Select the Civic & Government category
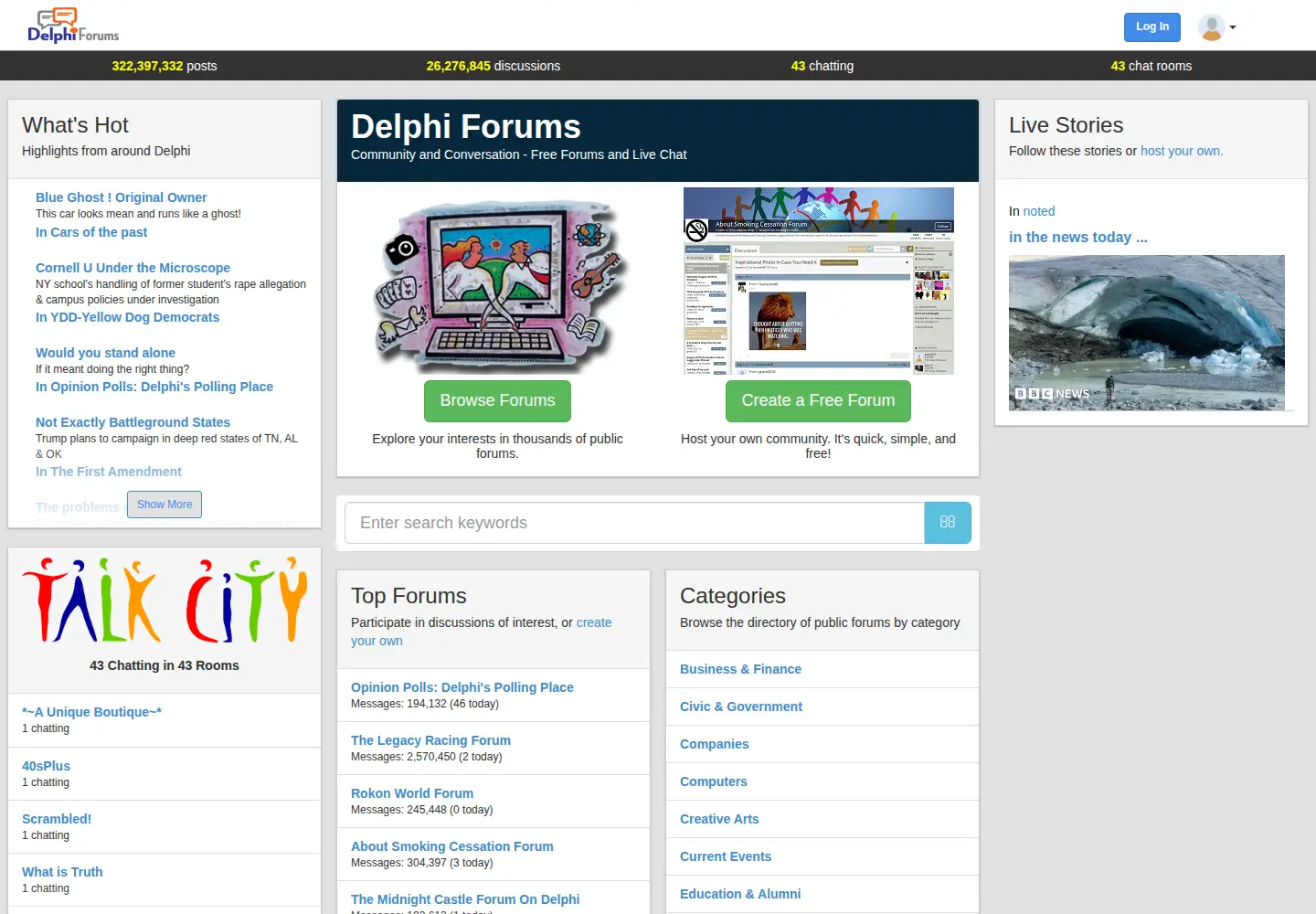The width and height of the screenshot is (1316, 914). (741, 707)
